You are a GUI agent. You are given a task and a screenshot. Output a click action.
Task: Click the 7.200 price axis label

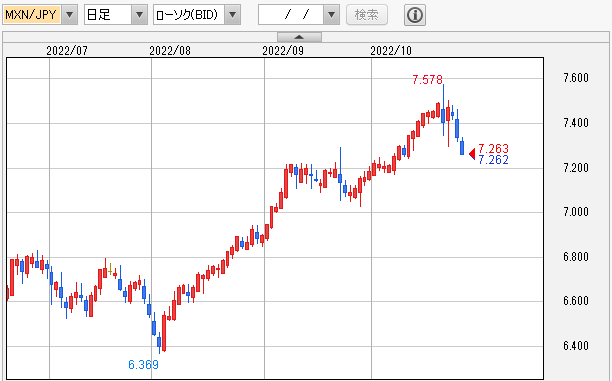coord(576,167)
